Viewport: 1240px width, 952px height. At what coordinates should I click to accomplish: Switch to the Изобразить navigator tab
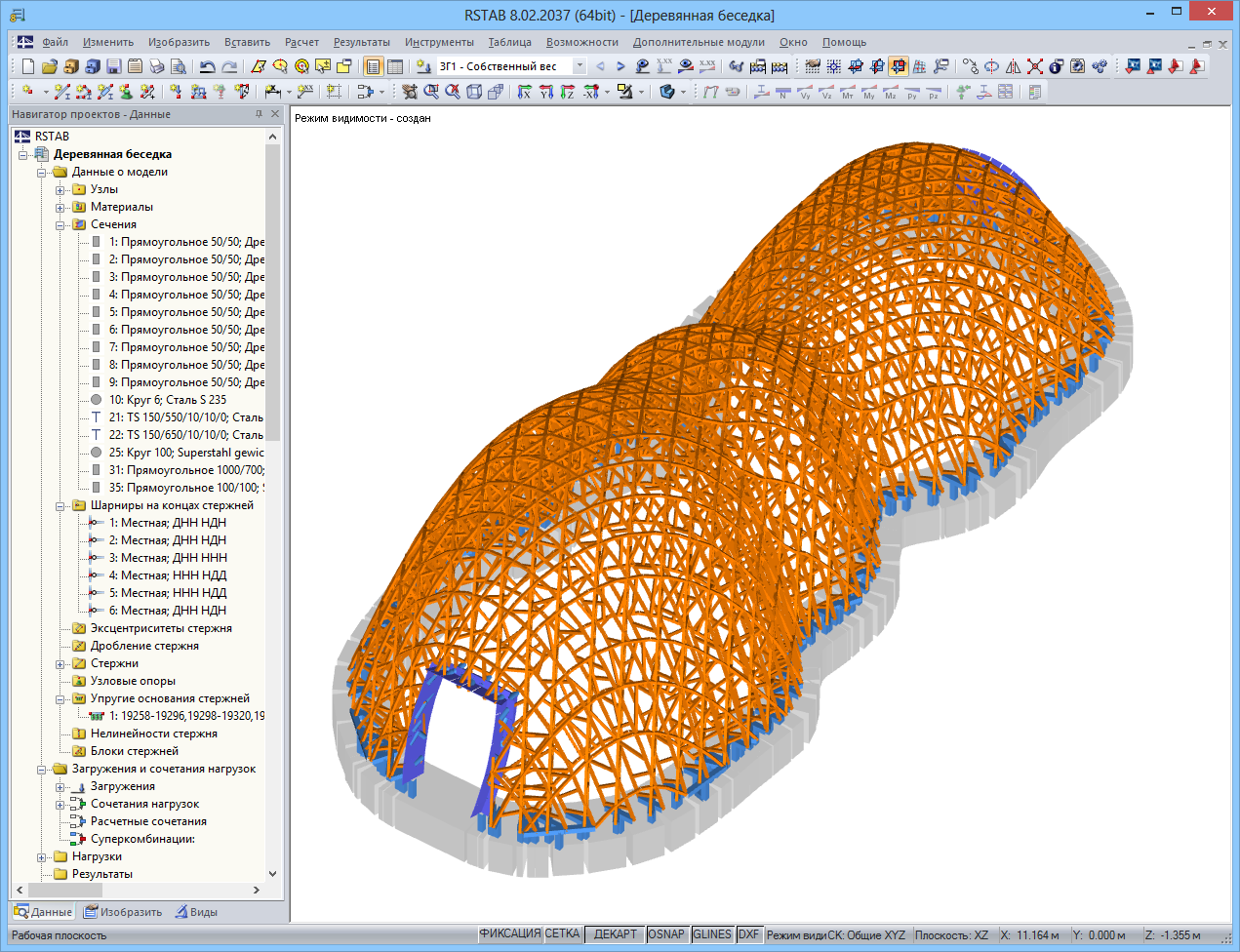(123, 912)
